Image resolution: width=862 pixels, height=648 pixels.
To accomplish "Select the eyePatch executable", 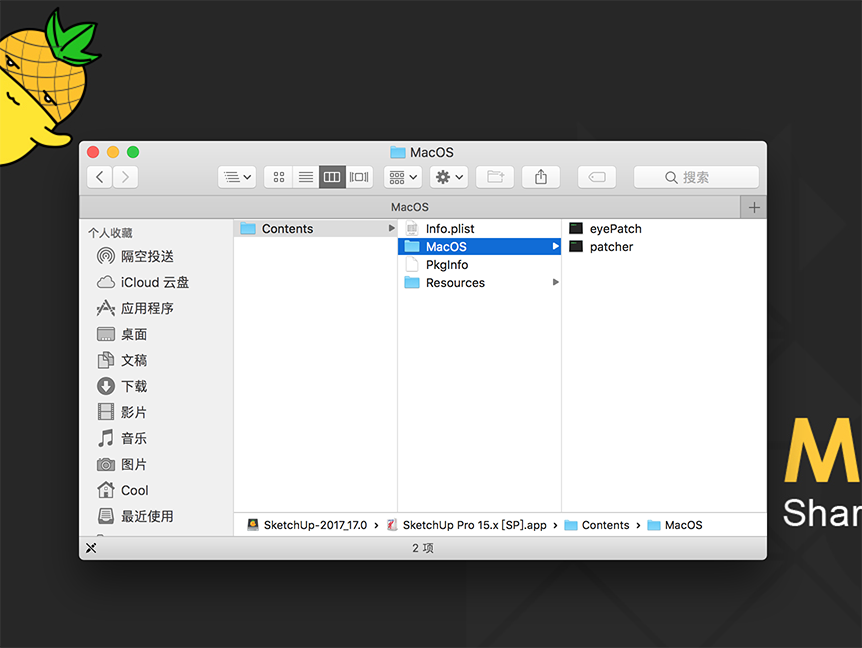I will [x=605, y=229].
